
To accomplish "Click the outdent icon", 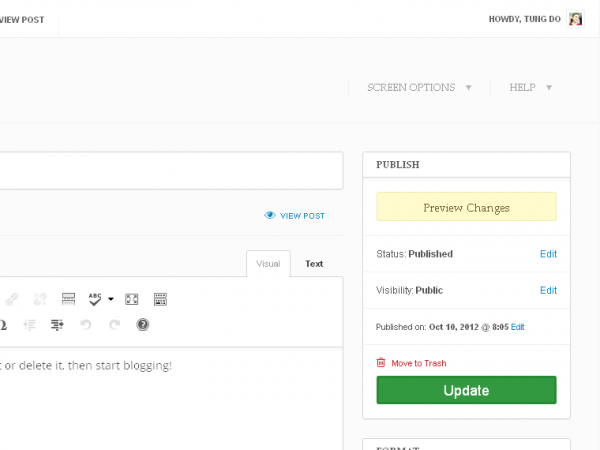I will (29, 325).
